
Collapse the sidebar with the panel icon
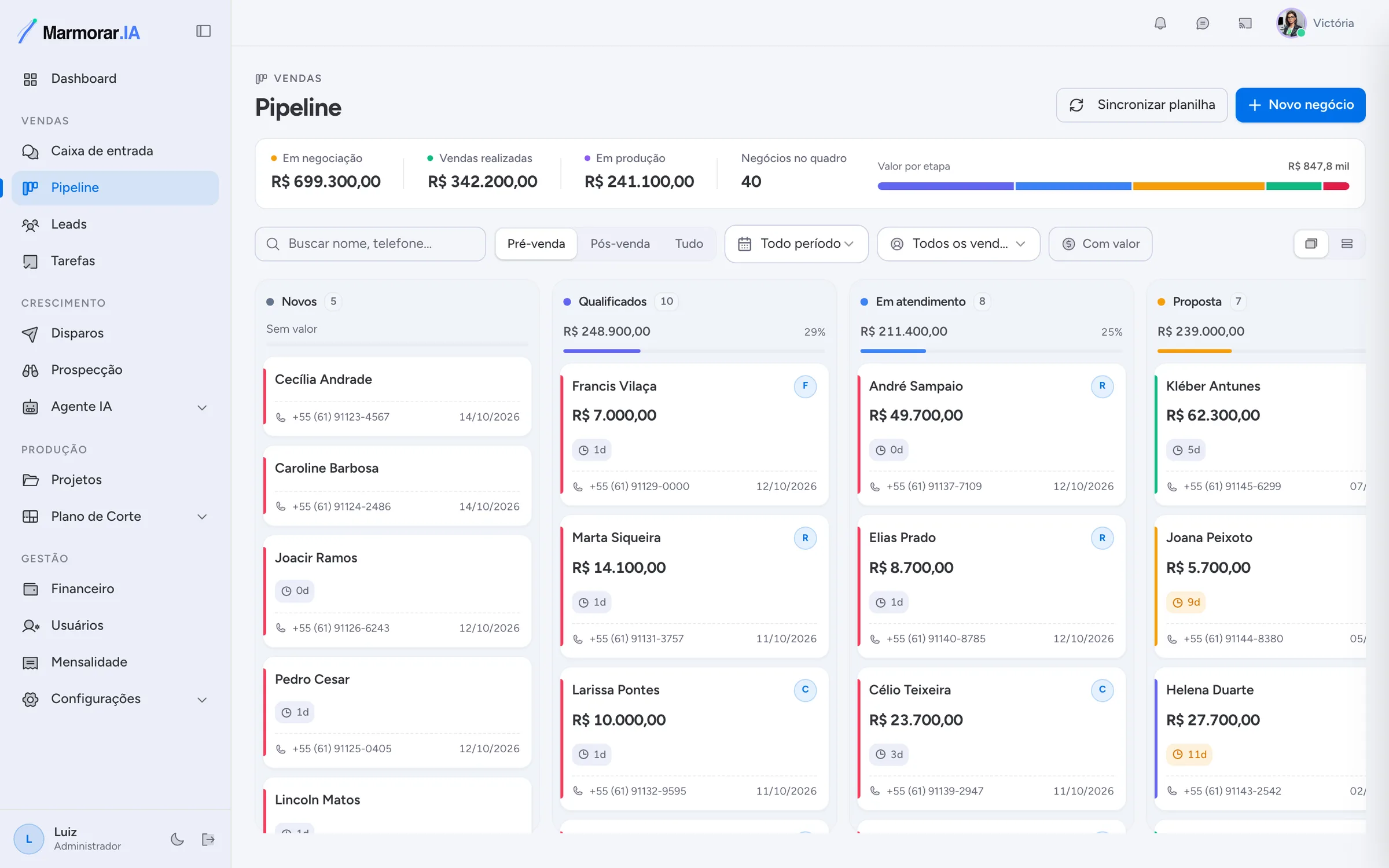(203, 31)
